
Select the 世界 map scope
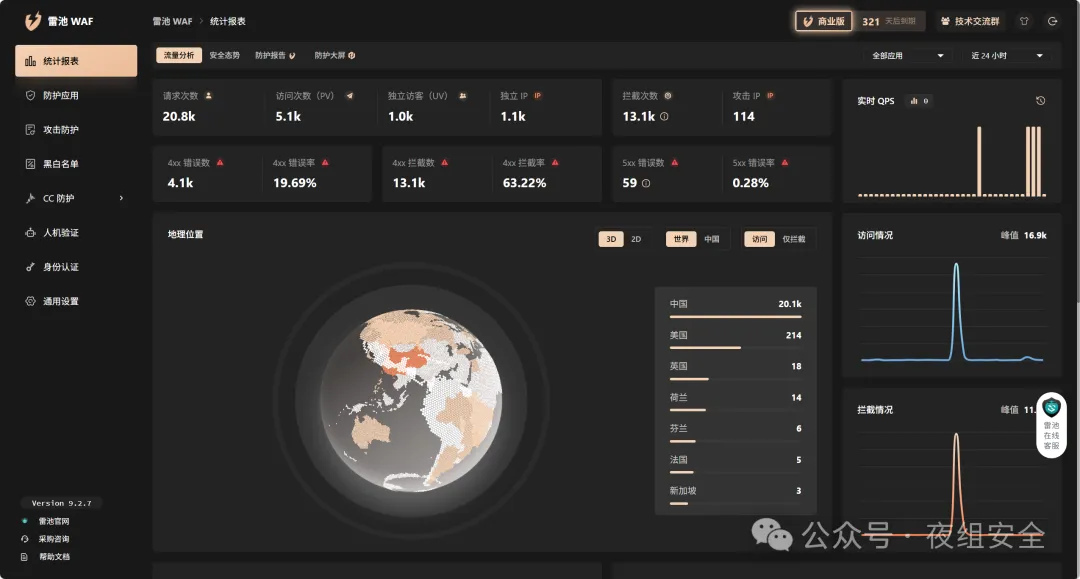click(681, 239)
